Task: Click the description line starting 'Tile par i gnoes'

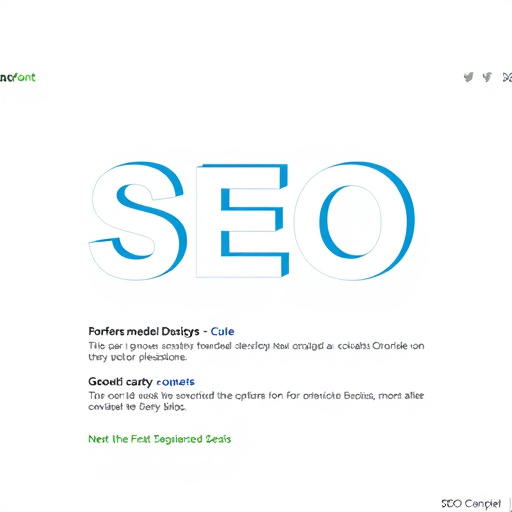Action: point(256,346)
